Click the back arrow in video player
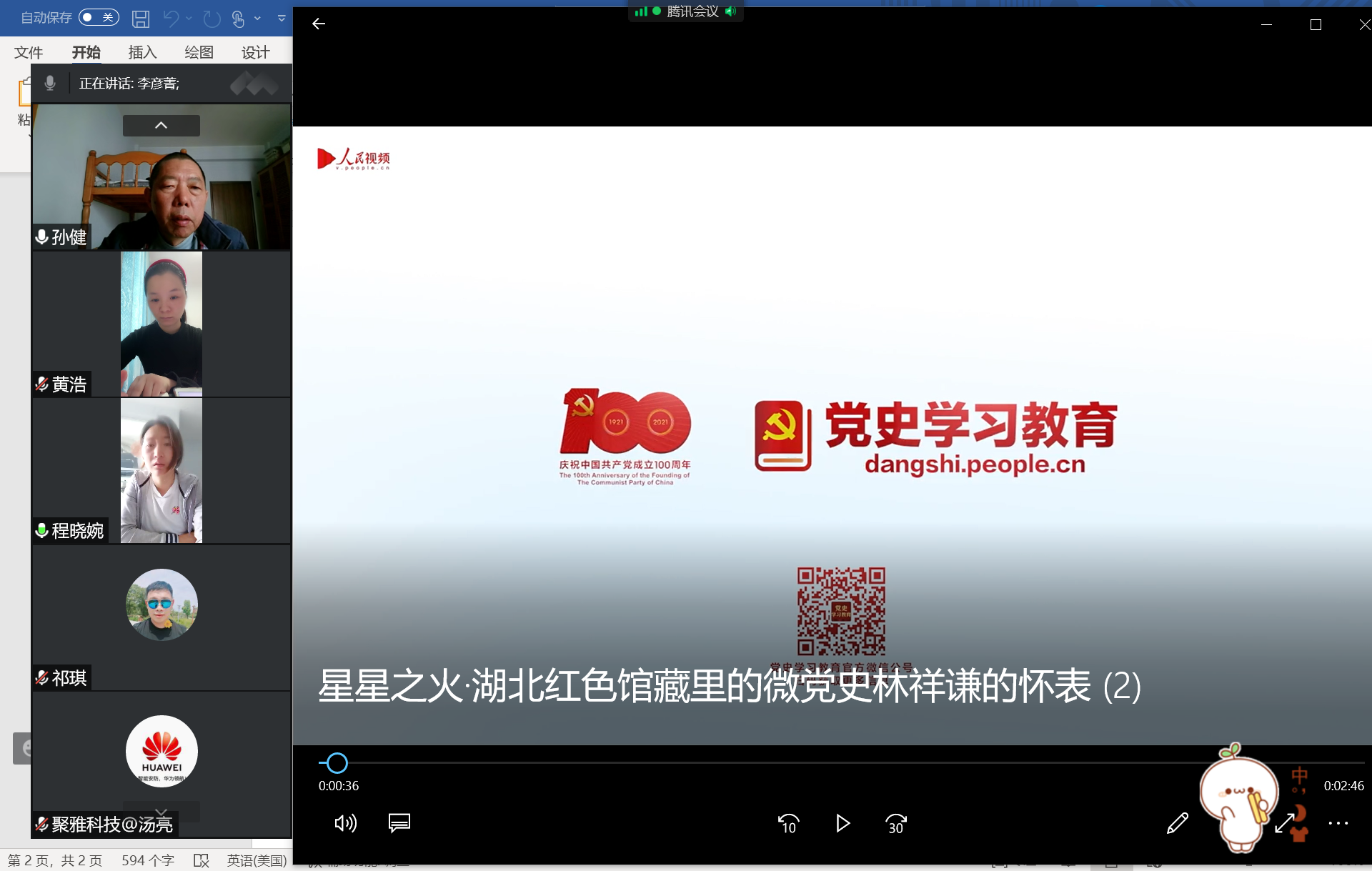 (x=319, y=24)
